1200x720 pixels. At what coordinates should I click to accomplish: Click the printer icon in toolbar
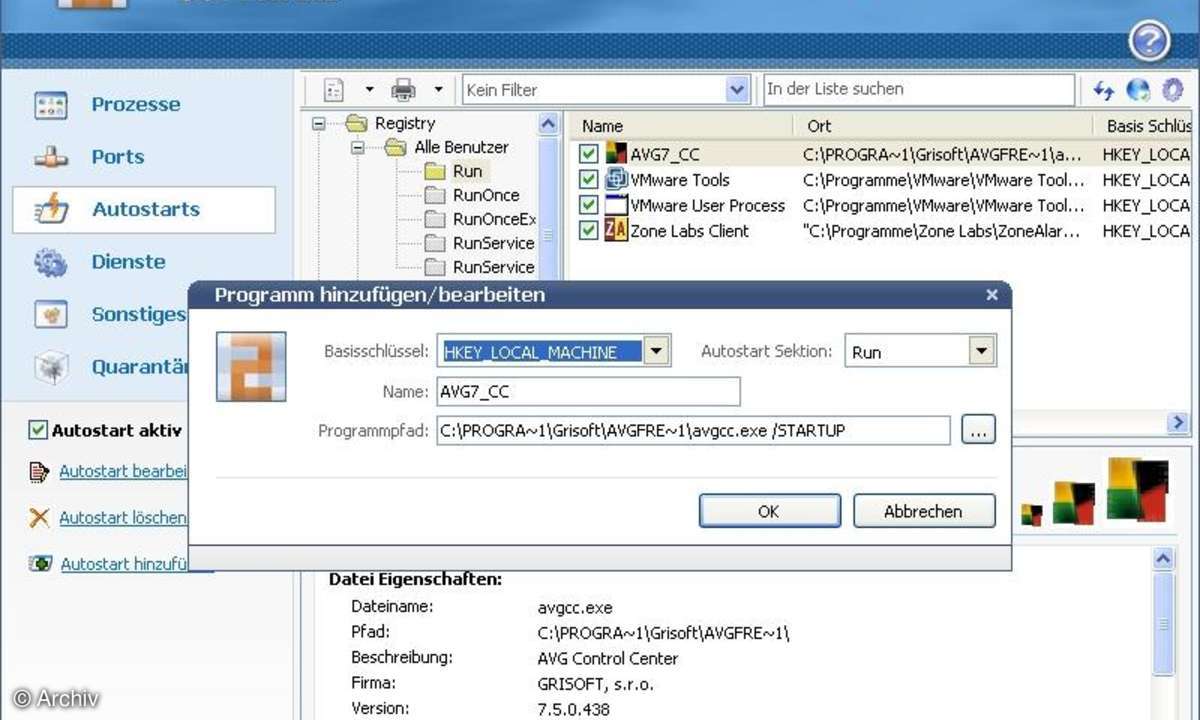(403, 90)
